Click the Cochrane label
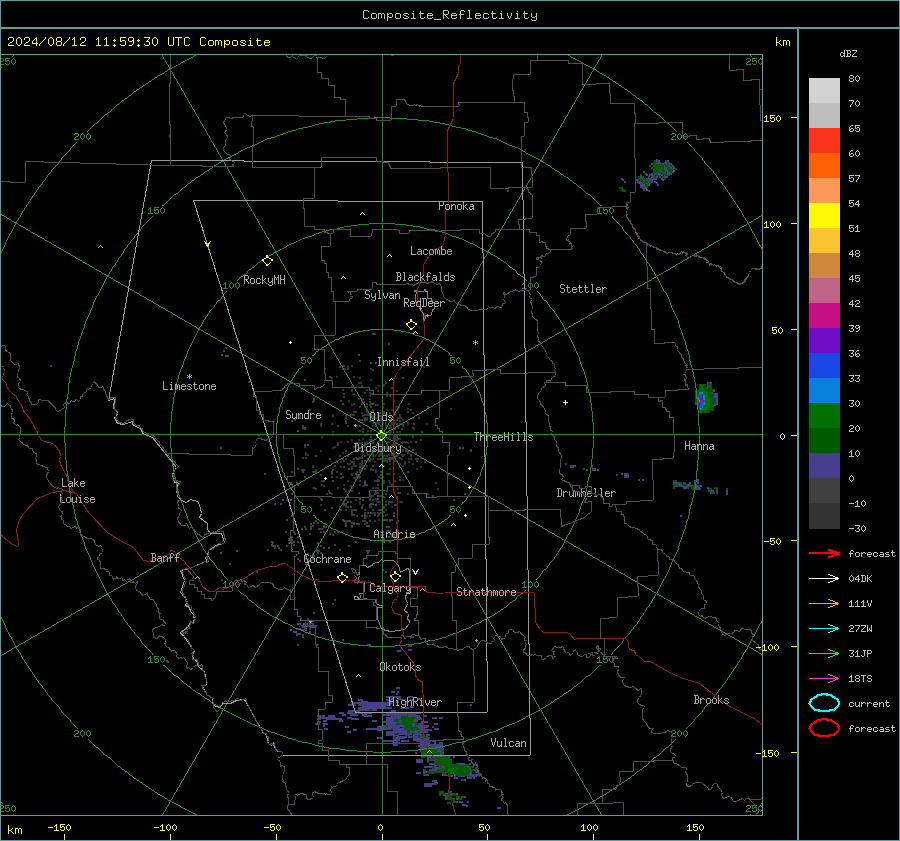This screenshot has width=900, height=841. pos(327,559)
